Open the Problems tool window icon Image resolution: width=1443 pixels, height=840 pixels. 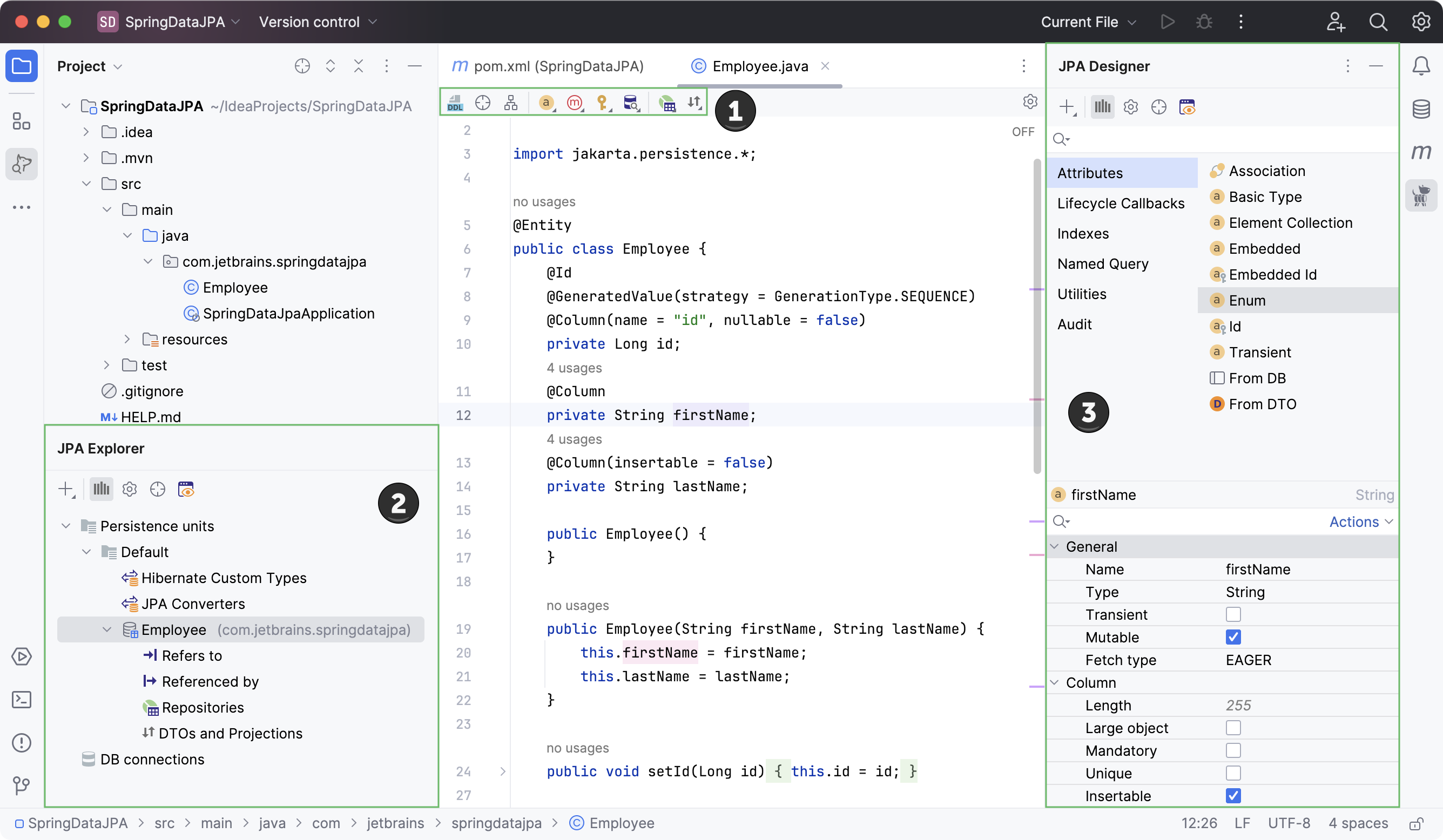pyautogui.click(x=21, y=743)
